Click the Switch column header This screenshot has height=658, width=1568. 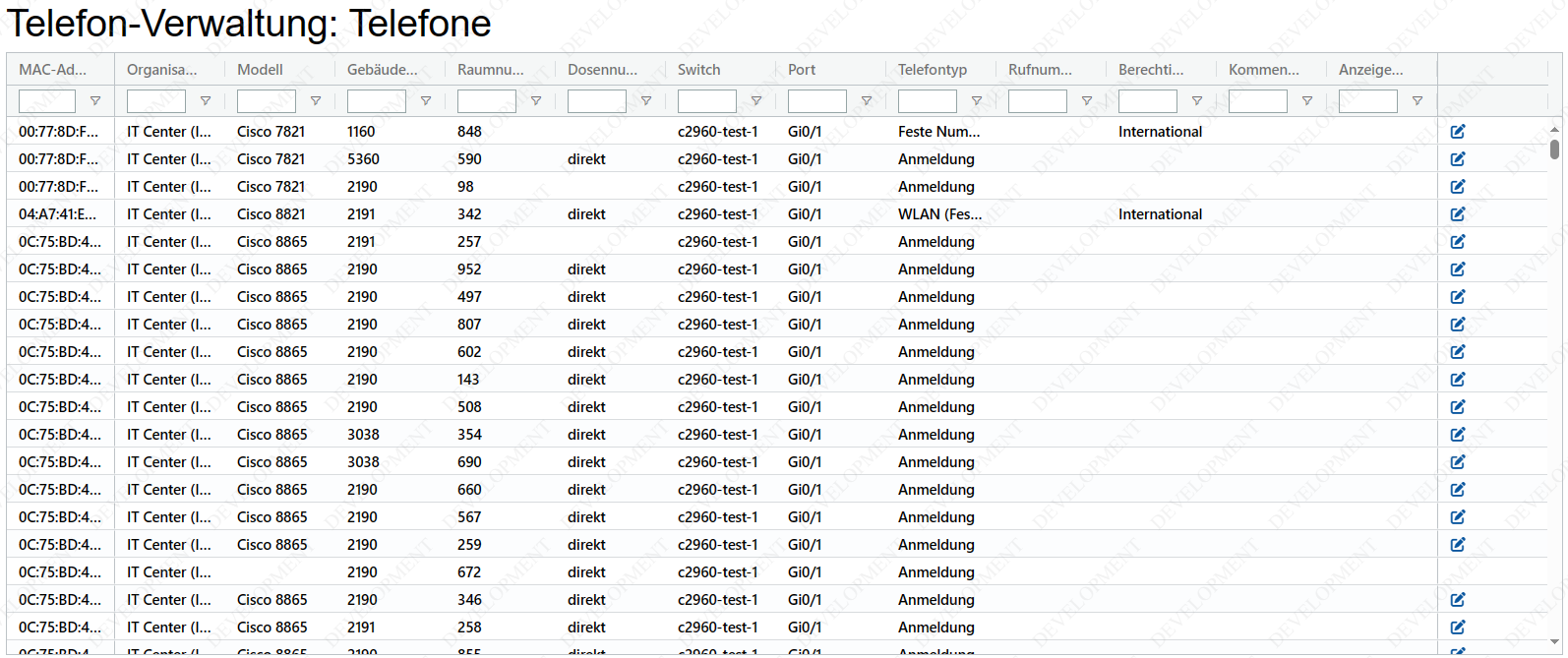tap(698, 70)
